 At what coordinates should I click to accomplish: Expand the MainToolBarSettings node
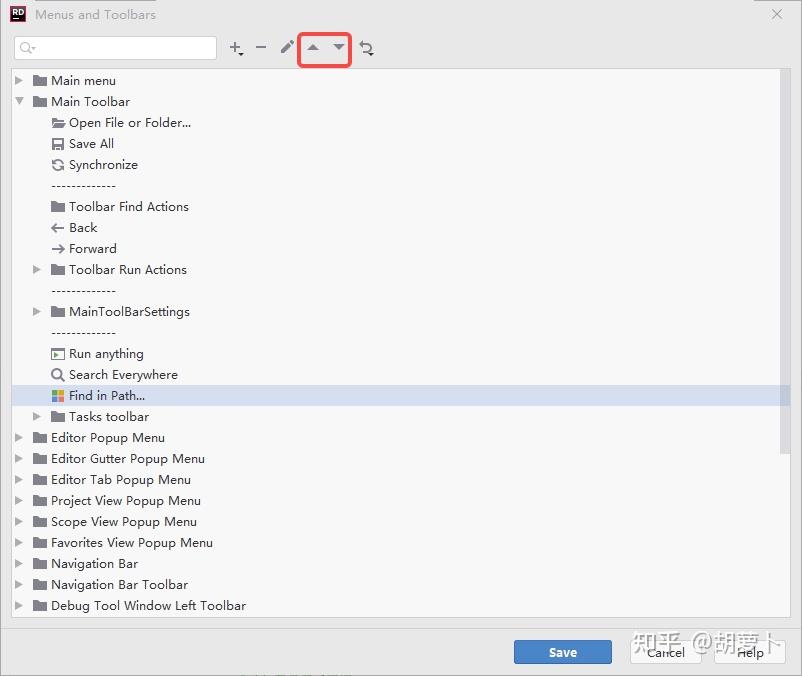(37, 311)
